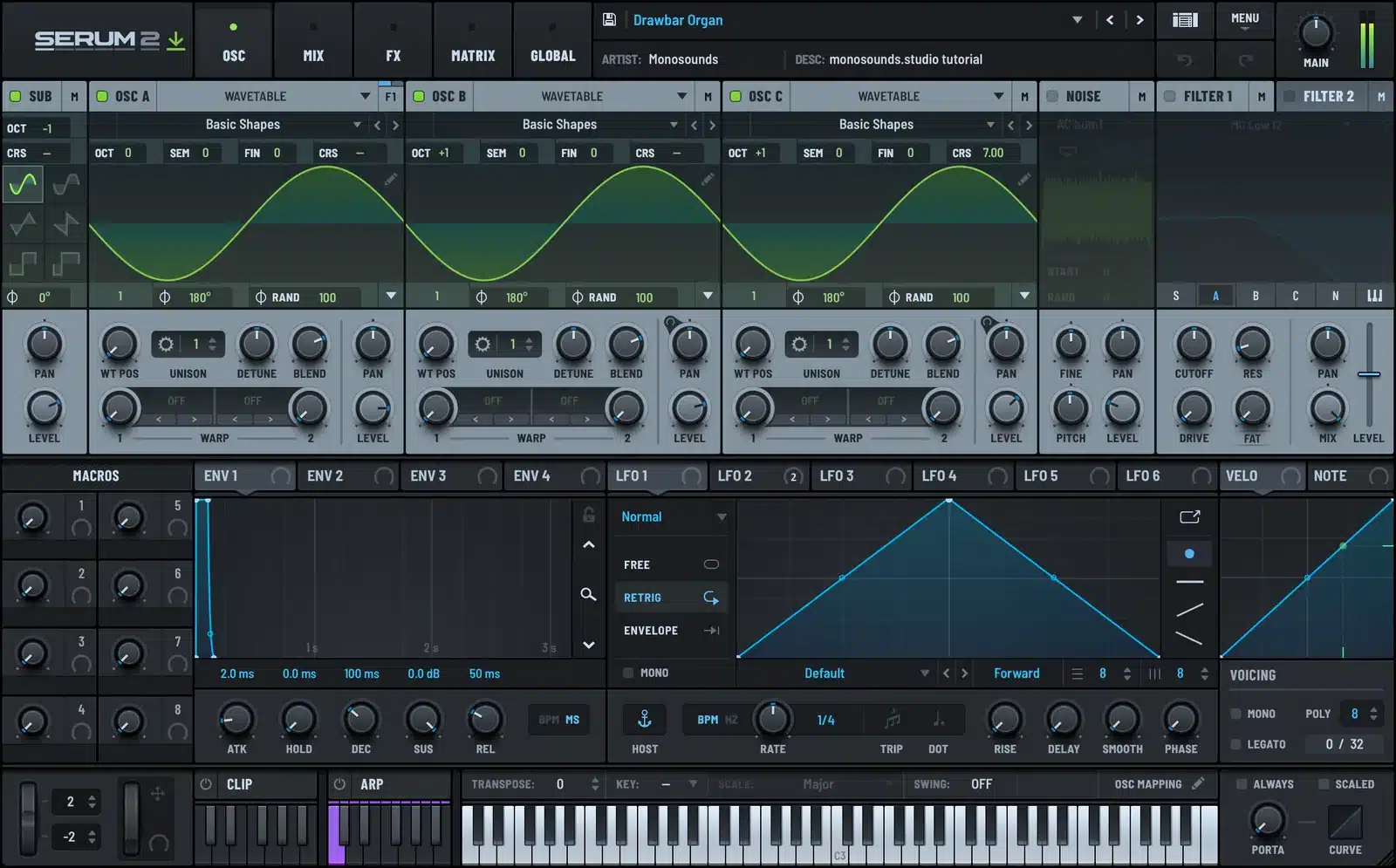Image resolution: width=1396 pixels, height=868 pixels.
Task: Open OSC A unison settings gear
Action: [166, 344]
